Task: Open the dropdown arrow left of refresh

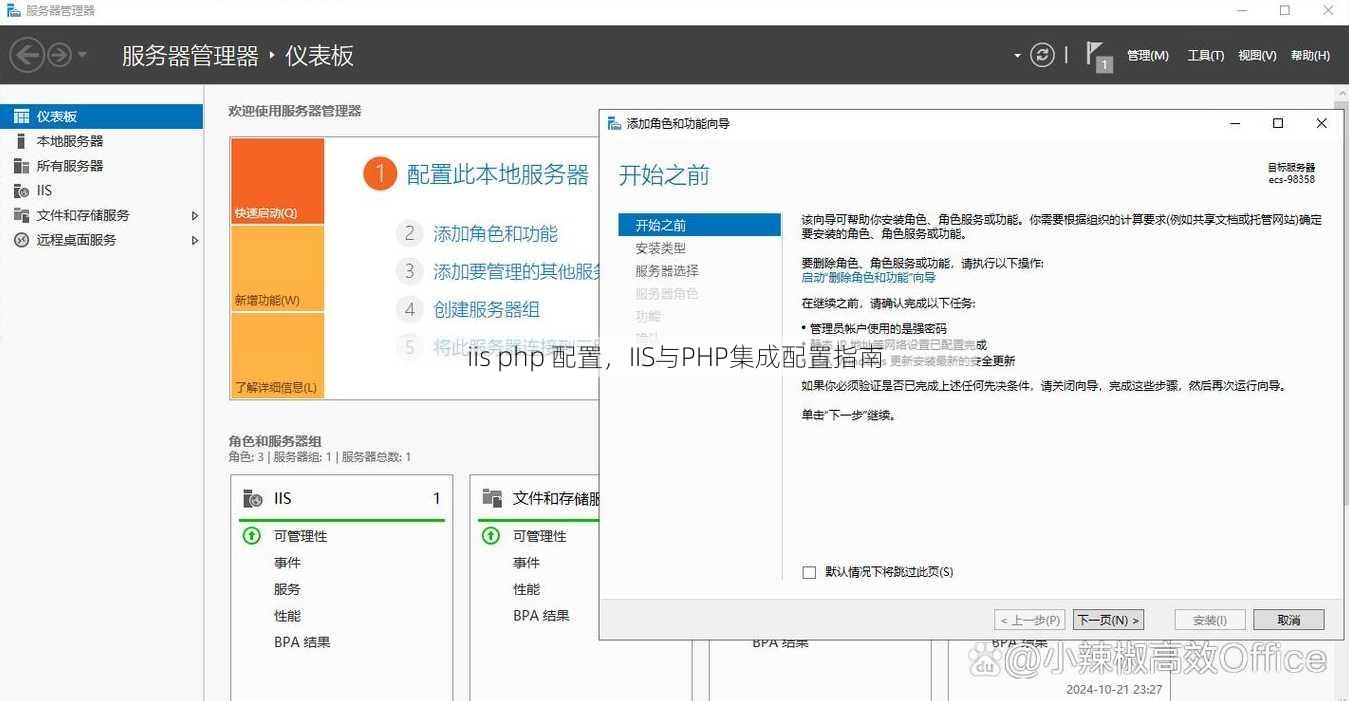Action: tap(1017, 56)
